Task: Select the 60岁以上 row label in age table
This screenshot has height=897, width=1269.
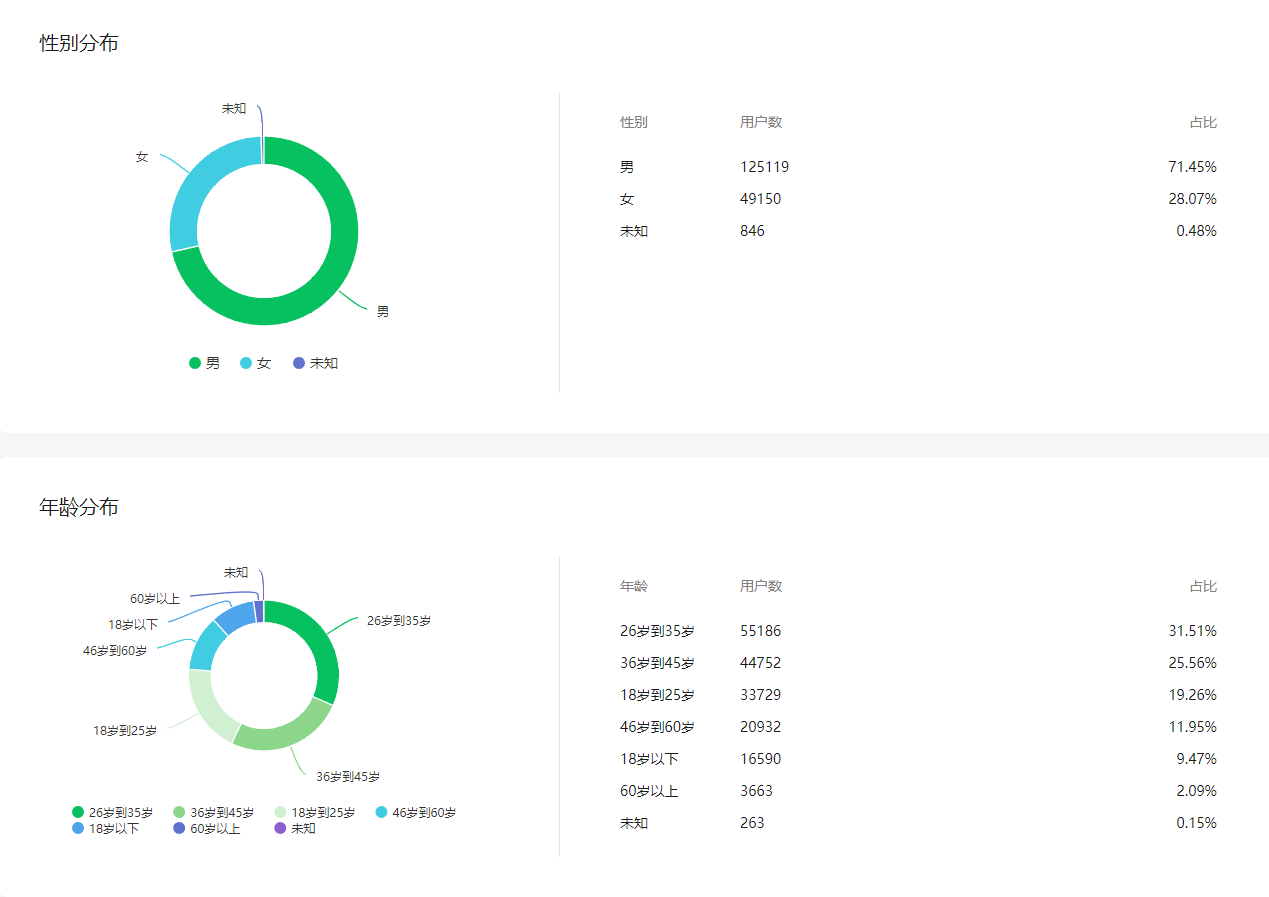Action: coord(649,791)
